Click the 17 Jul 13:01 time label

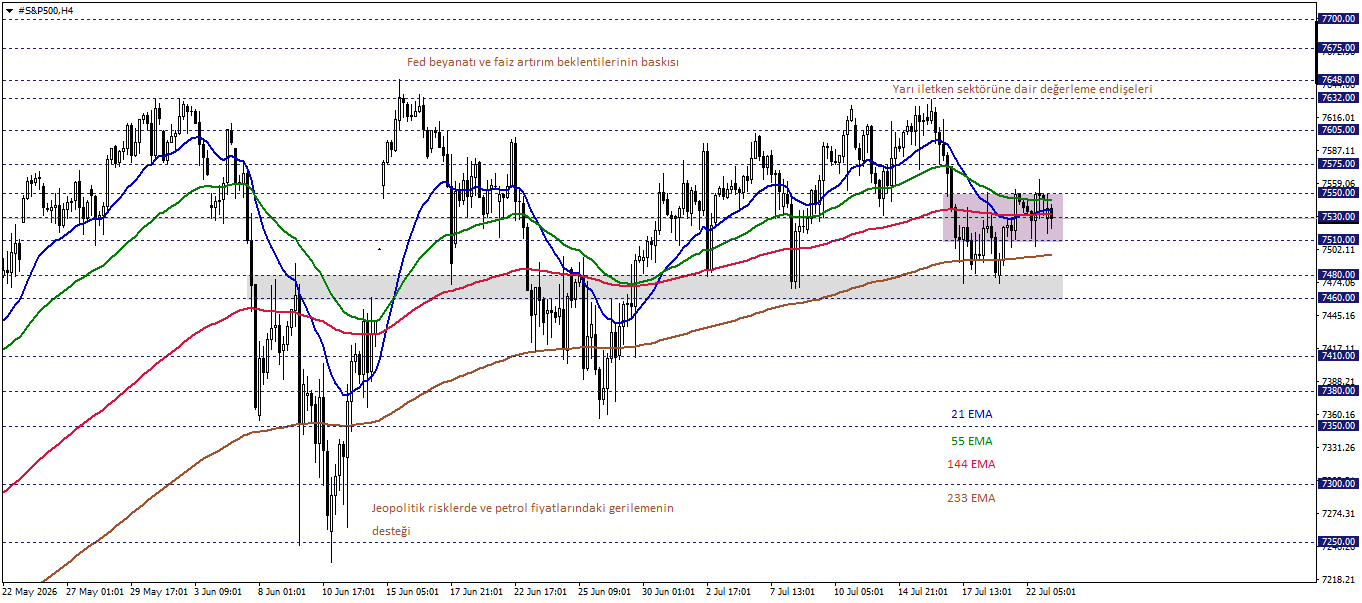(989, 592)
